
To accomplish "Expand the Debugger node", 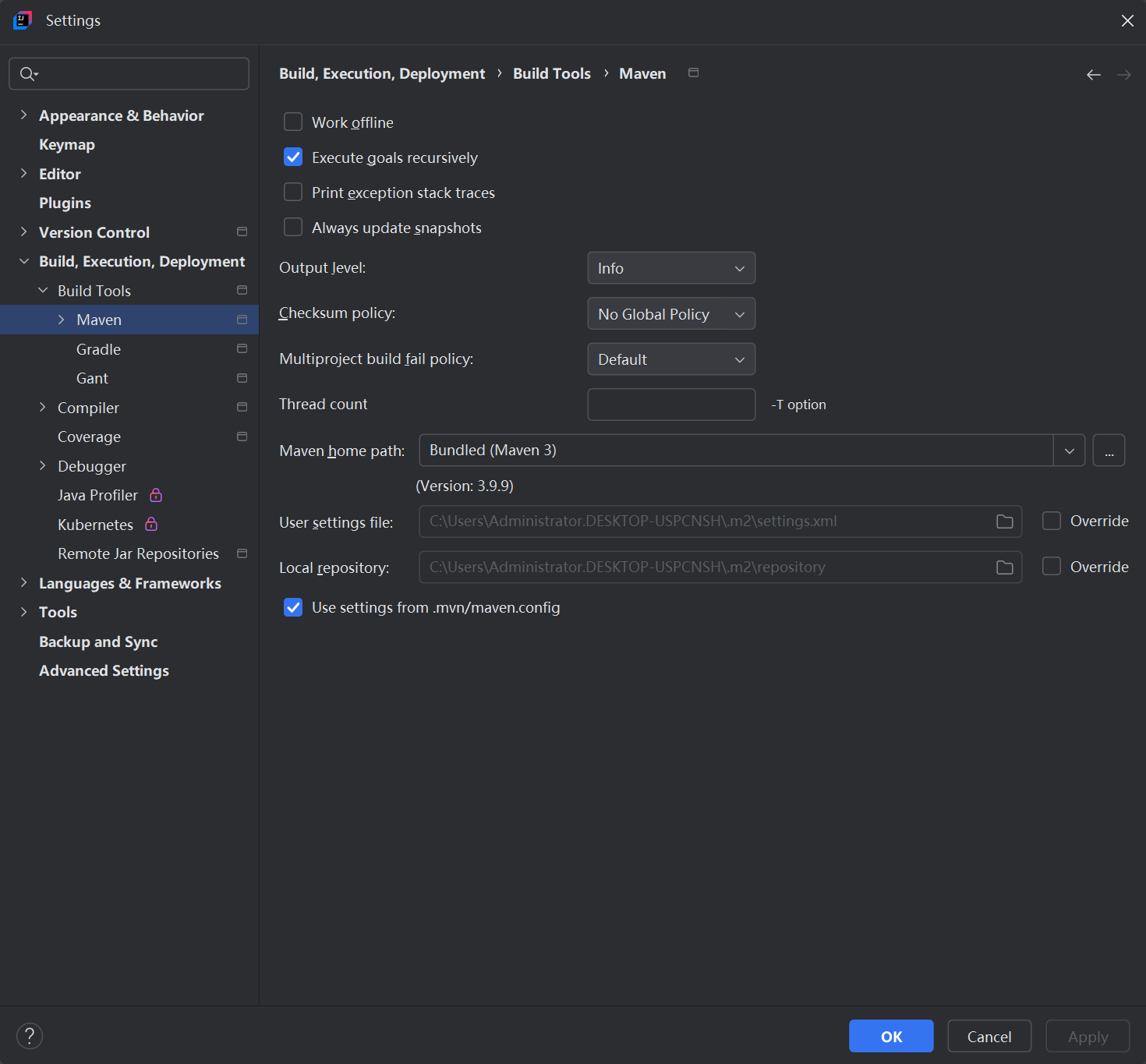I will coord(43,465).
